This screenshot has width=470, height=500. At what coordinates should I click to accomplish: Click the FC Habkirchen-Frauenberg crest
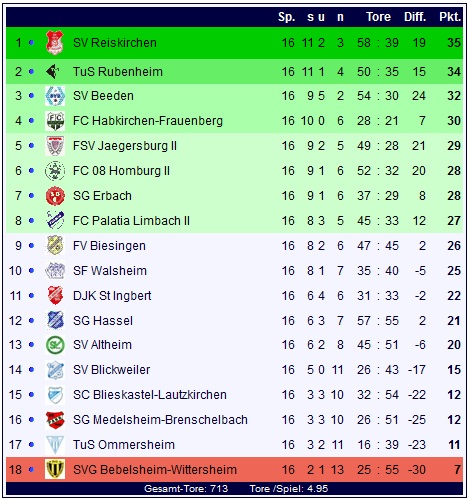point(55,121)
